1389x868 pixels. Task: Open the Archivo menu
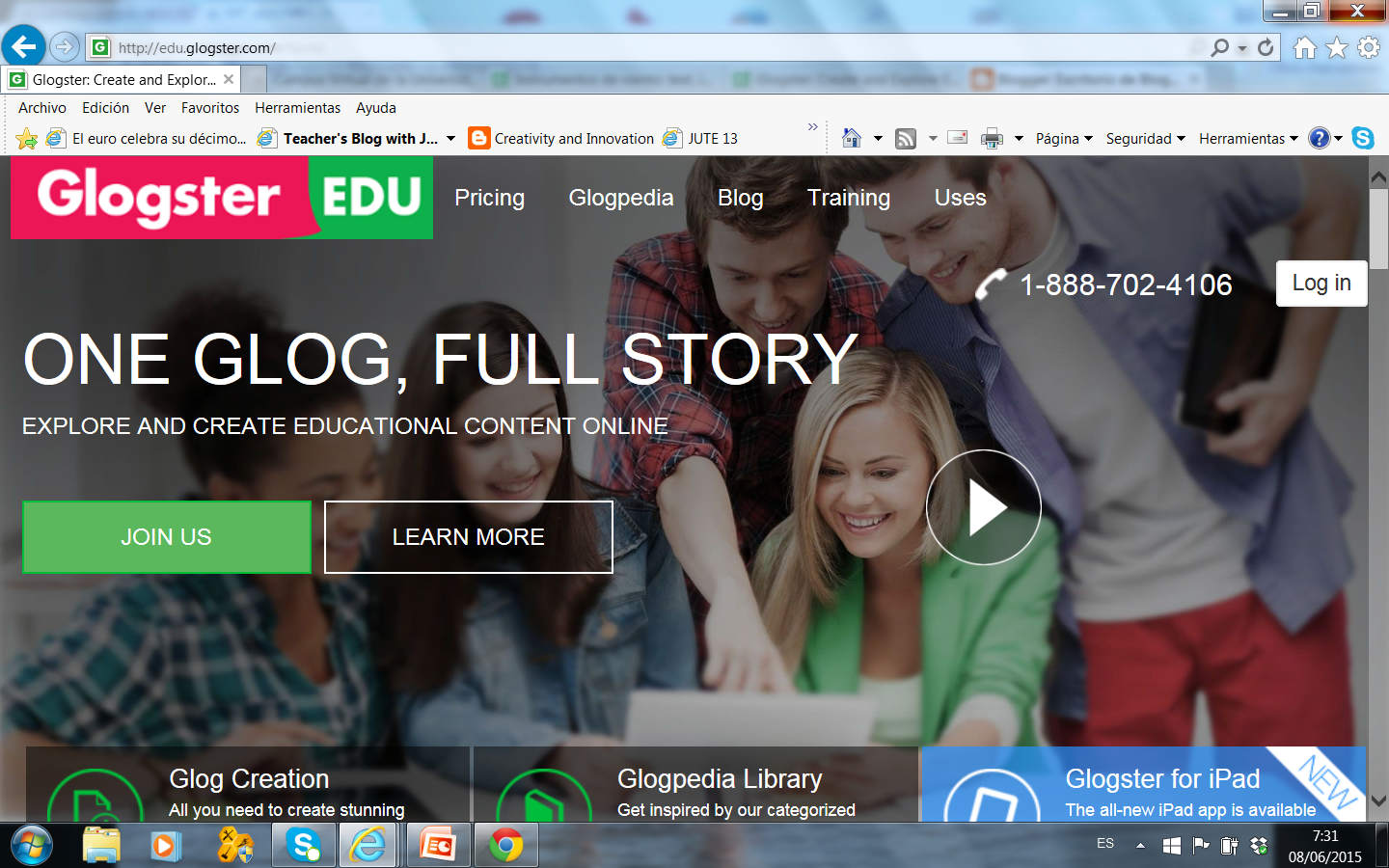tap(42, 108)
